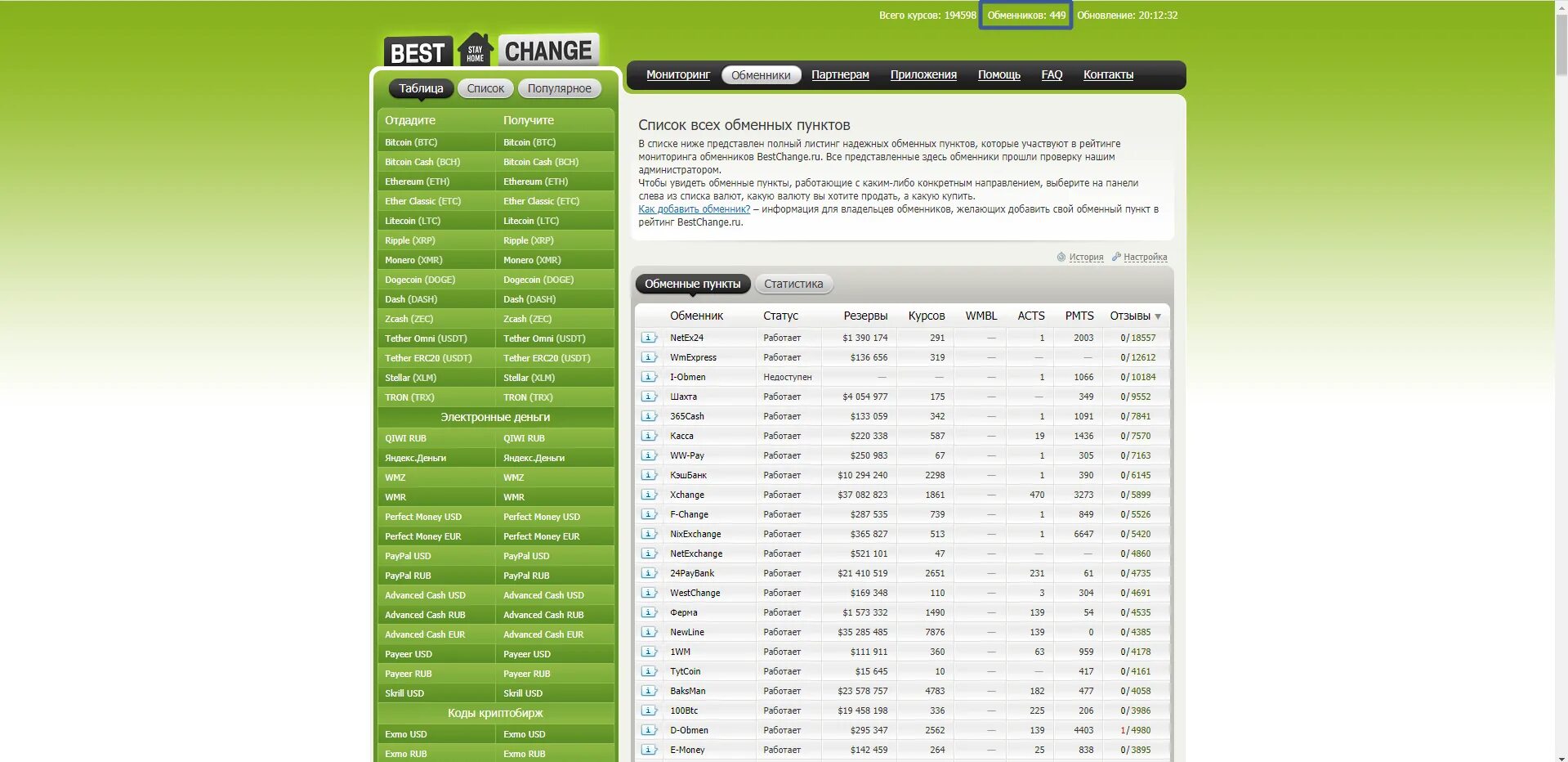Open the Мониторинг menu item
Viewport: 1568px width, 762px height.
coord(678,74)
